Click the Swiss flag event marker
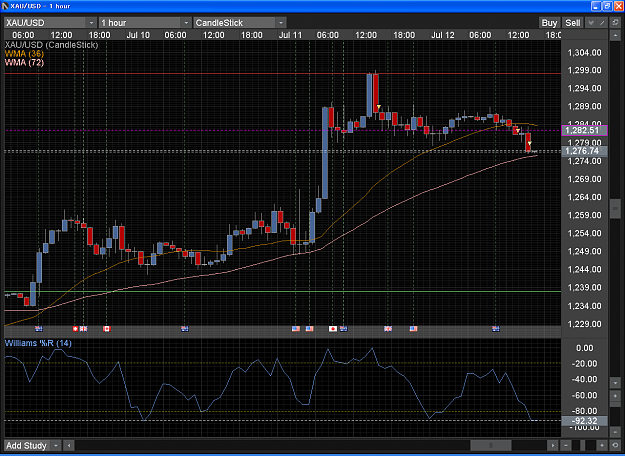Screen dimensions: 625x456 [x=75, y=329]
